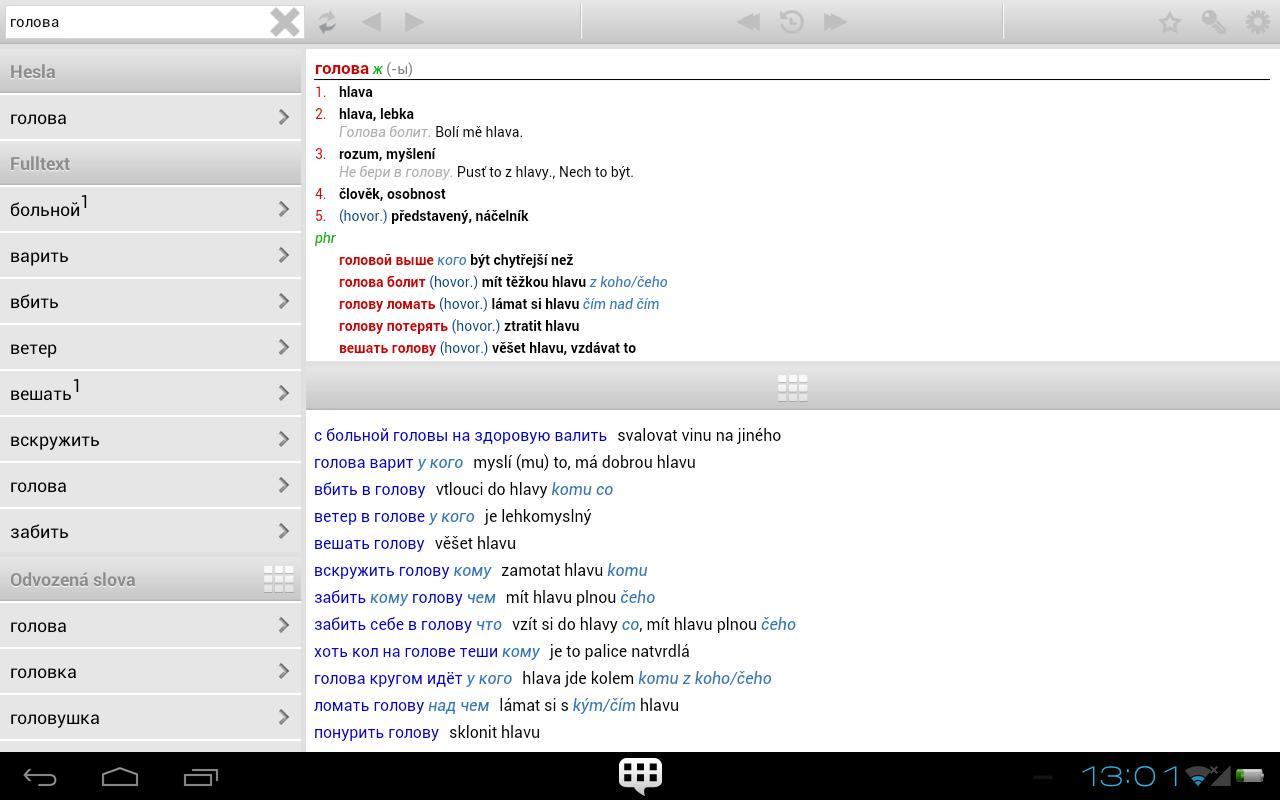Tap the chevron on the головка row
This screenshot has width=1280, height=800.
[284, 671]
